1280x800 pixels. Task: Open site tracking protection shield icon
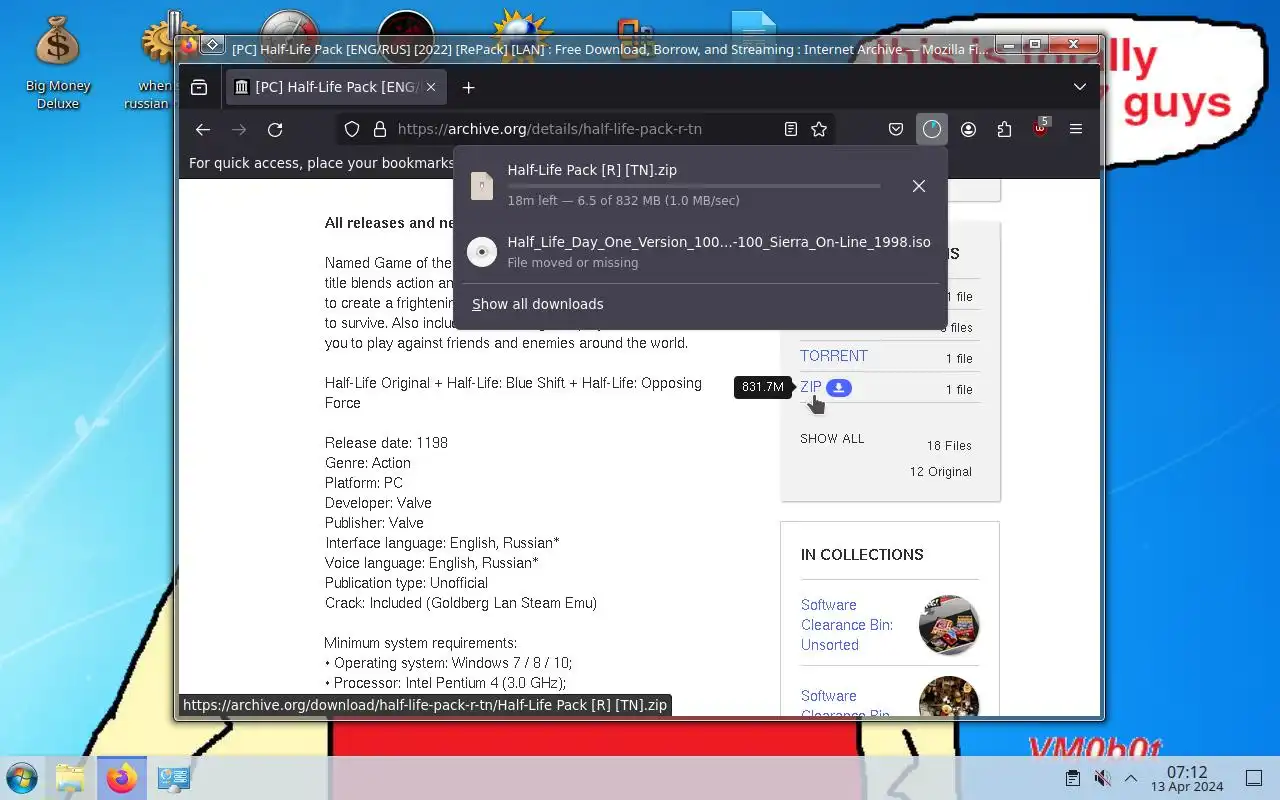(x=352, y=129)
